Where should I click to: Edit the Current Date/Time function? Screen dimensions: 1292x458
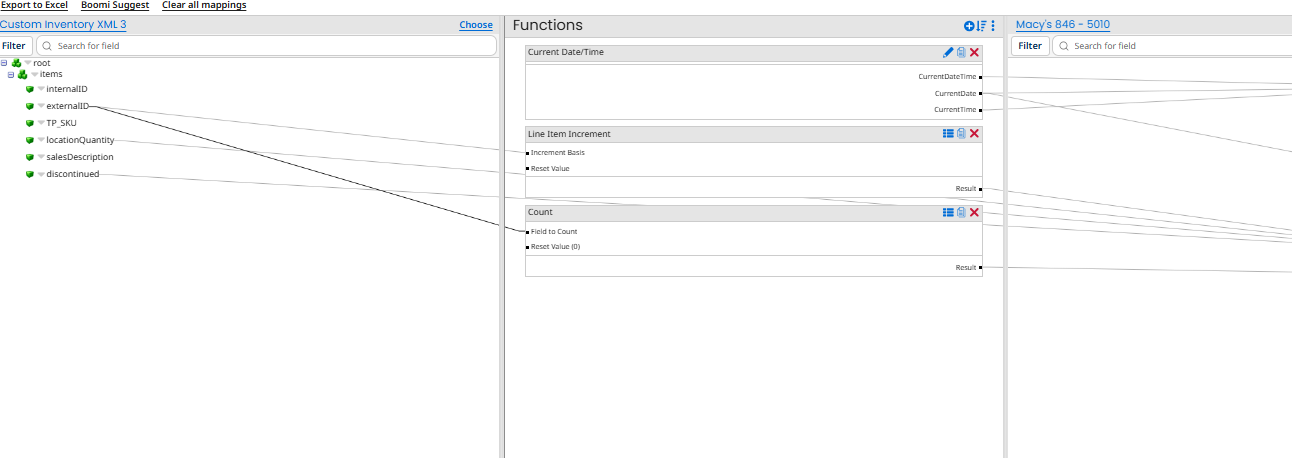point(948,52)
